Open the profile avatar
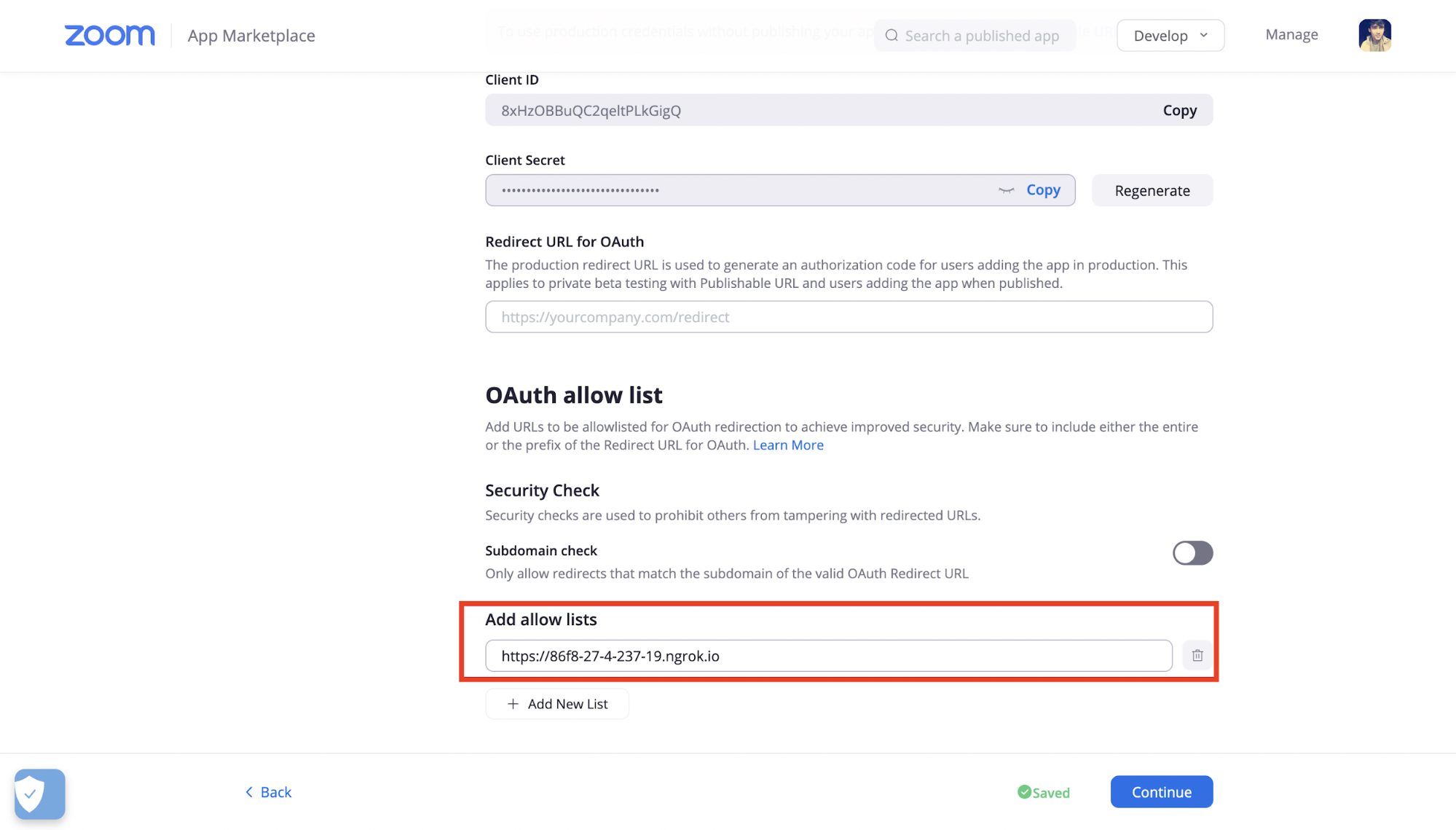1456x830 pixels. point(1374,34)
